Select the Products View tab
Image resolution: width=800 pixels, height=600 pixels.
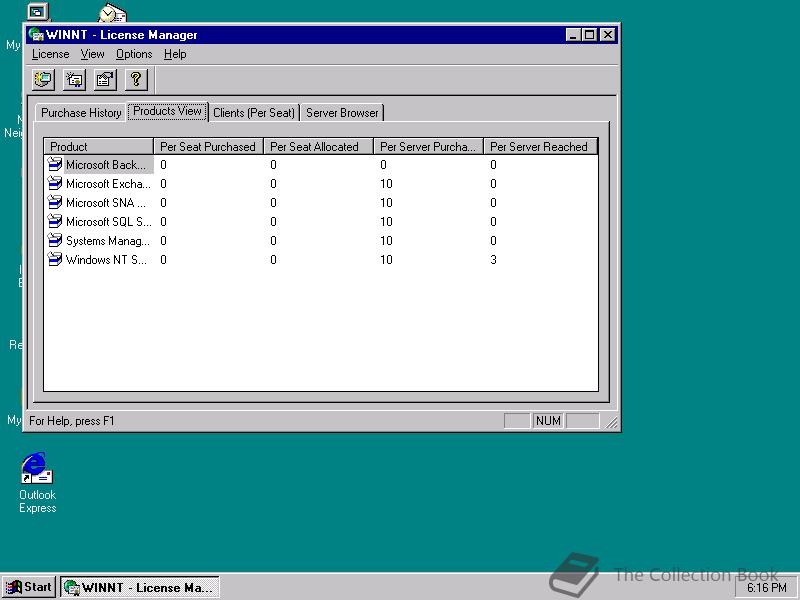pyautogui.click(x=167, y=111)
